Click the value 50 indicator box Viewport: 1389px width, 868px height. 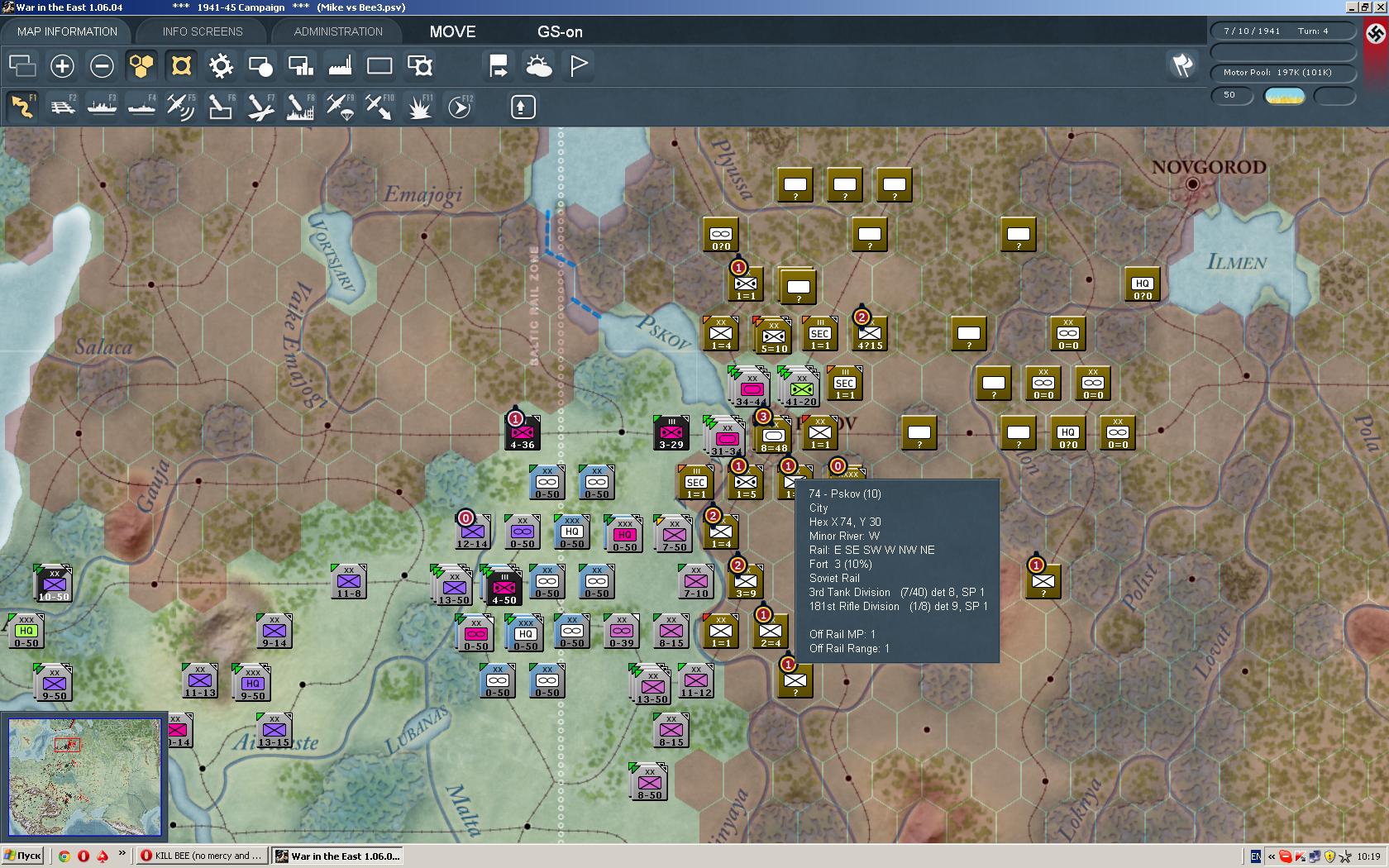[x=1232, y=95]
